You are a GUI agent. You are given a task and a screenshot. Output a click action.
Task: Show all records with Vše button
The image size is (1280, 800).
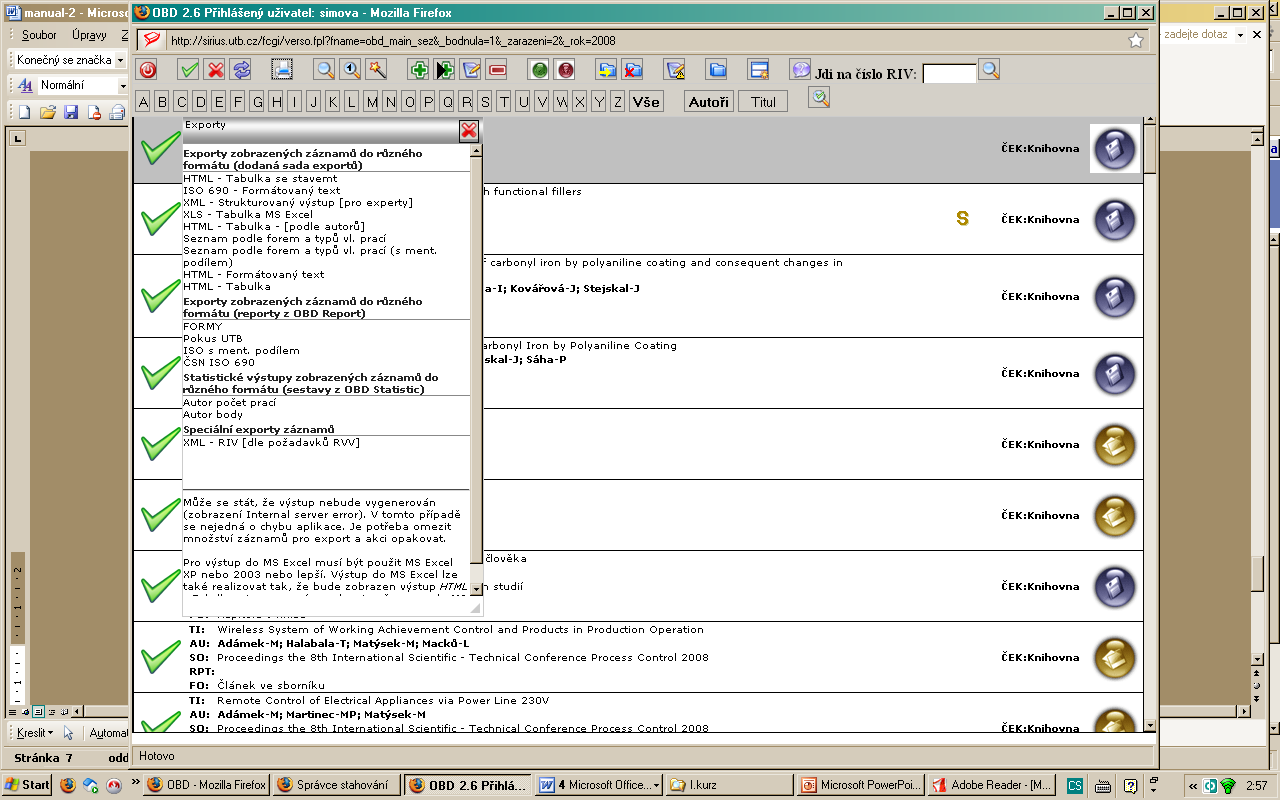[x=647, y=102]
